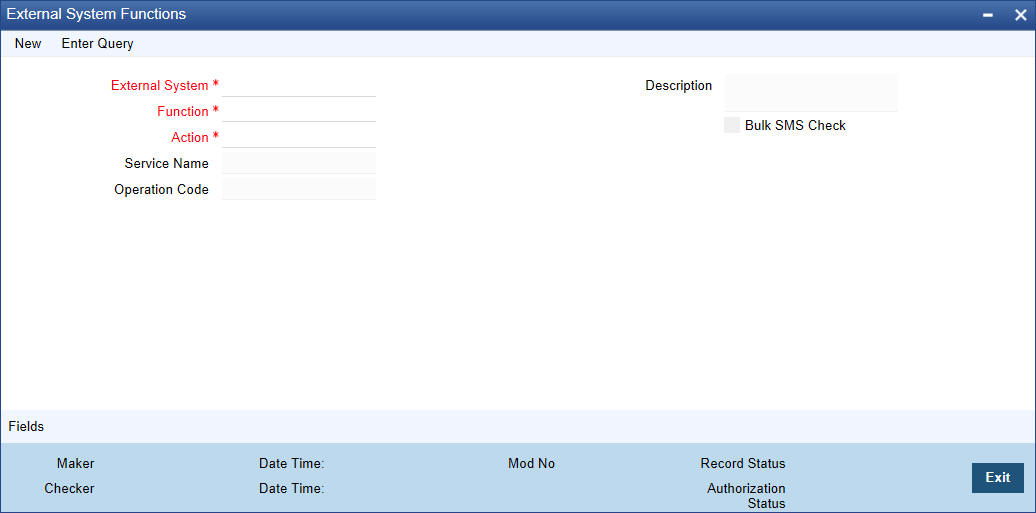The width and height of the screenshot is (1036, 513).
Task: Click the Exit button
Action: [x=998, y=477]
